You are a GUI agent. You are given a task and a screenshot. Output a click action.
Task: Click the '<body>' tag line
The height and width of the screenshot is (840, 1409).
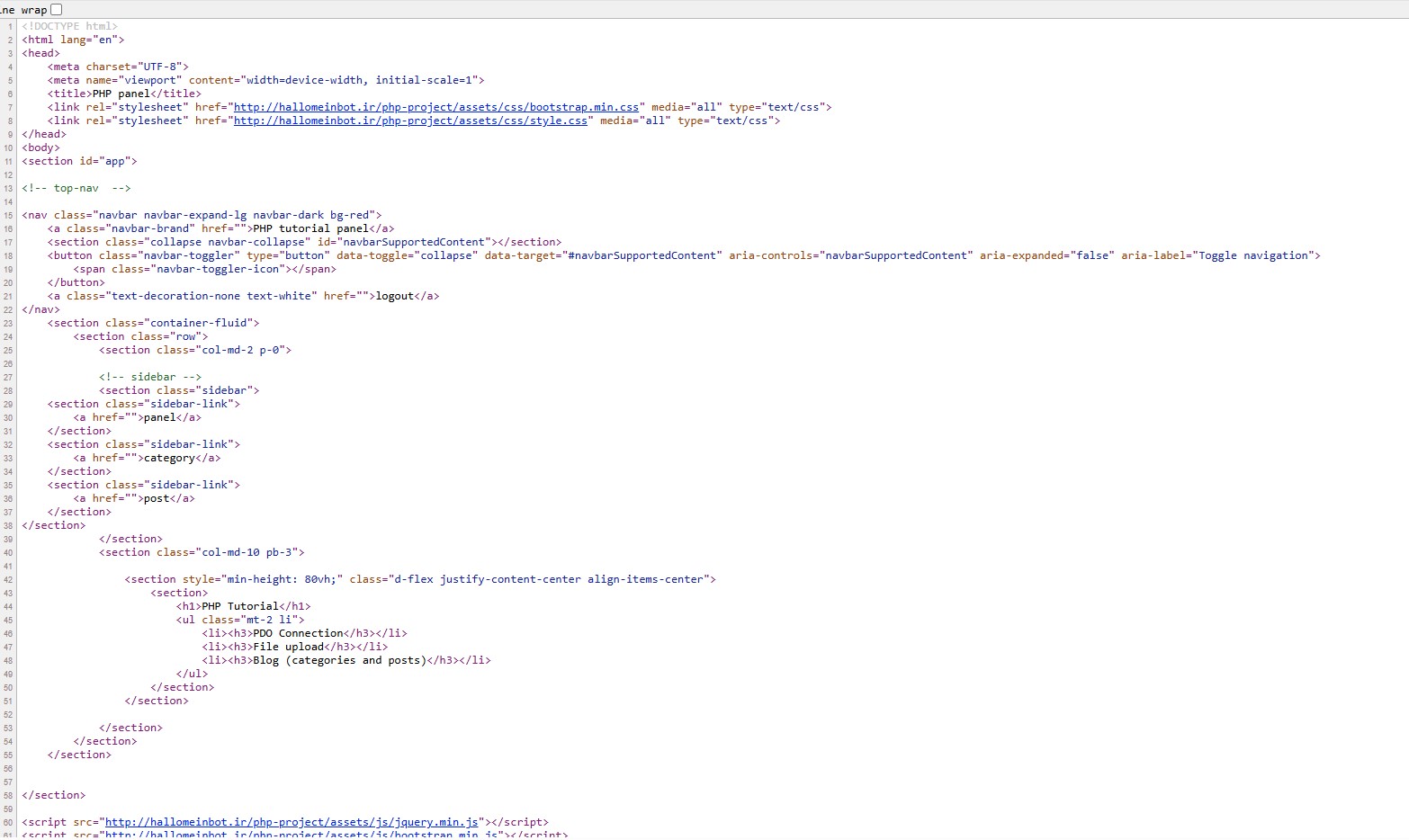pyautogui.click(x=41, y=147)
